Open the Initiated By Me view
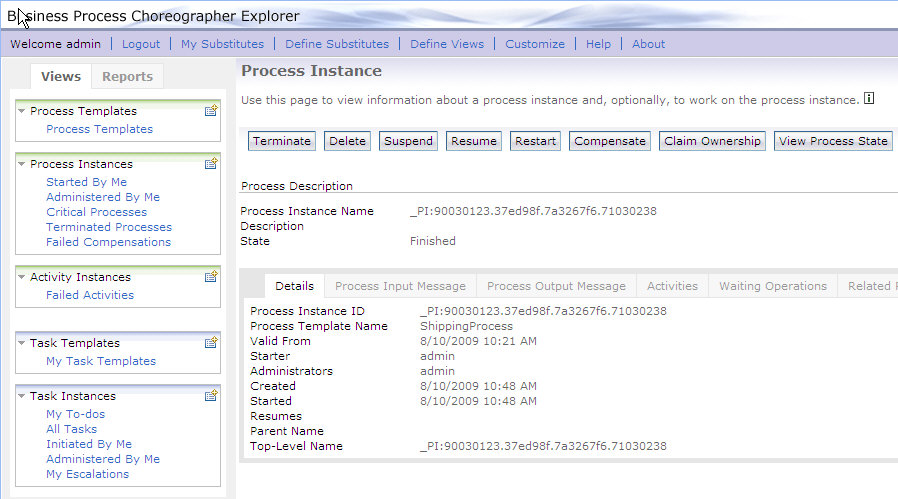Viewport: 898px width, 499px height. [89, 444]
